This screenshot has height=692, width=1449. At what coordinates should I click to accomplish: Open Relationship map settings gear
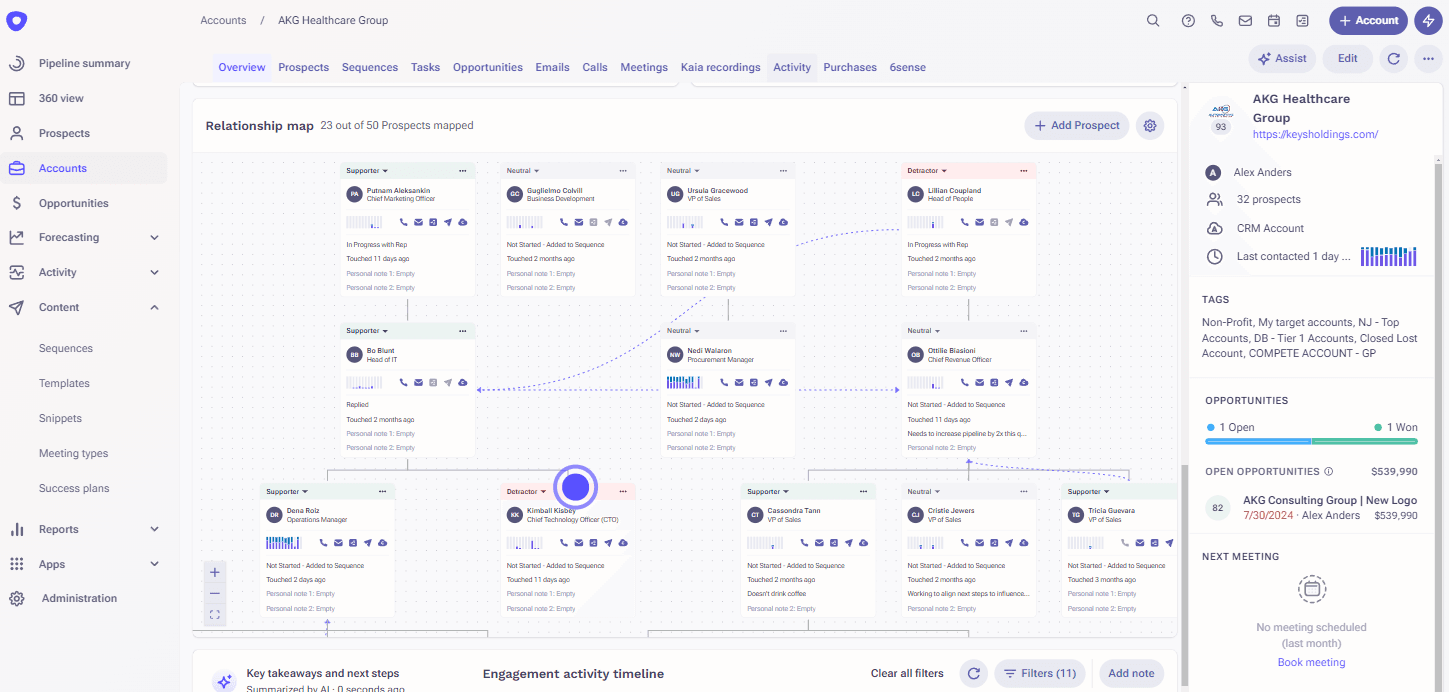[x=1150, y=126]
